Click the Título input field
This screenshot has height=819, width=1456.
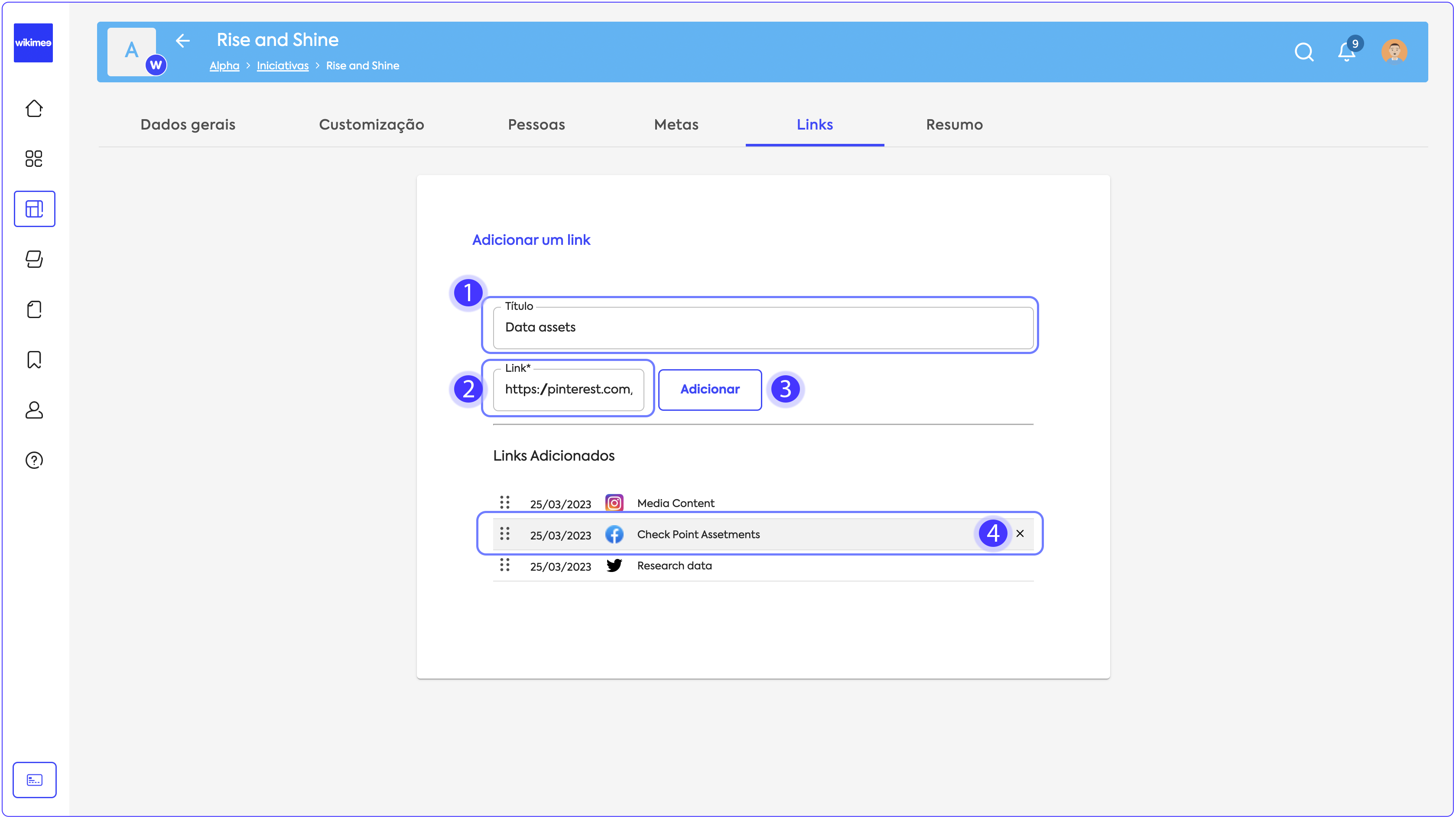tap(763, 328)
